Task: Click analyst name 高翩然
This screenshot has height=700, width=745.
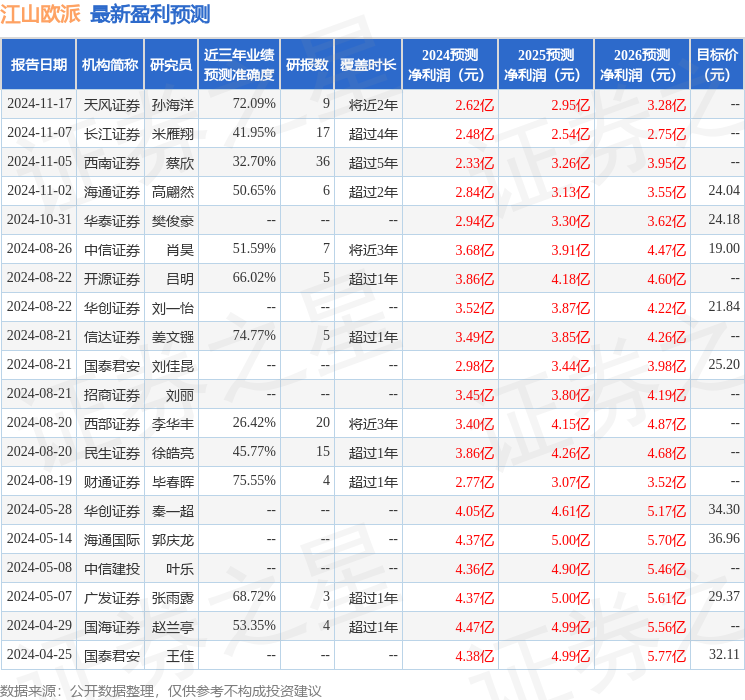Action: [x=172, y=190]
